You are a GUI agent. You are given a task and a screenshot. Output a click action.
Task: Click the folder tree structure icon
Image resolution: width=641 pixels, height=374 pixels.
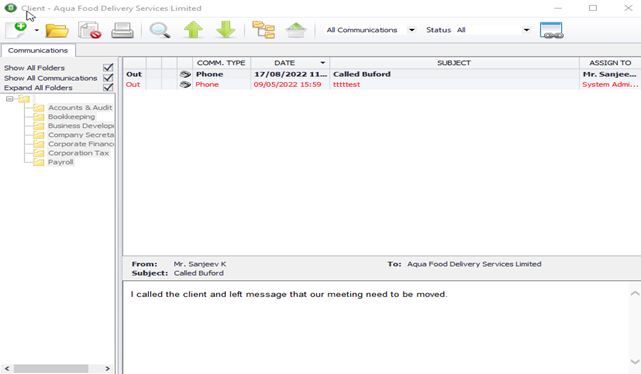coord(264,30)
